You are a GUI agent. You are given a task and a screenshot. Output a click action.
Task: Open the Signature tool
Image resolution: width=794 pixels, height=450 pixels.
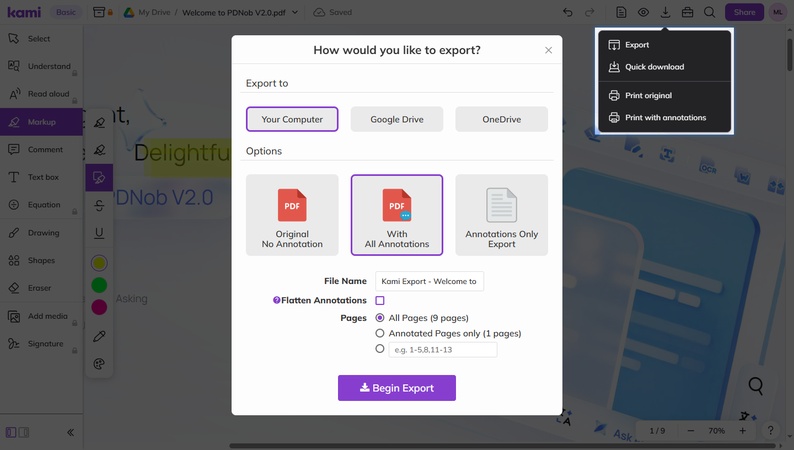pos(41,344)
